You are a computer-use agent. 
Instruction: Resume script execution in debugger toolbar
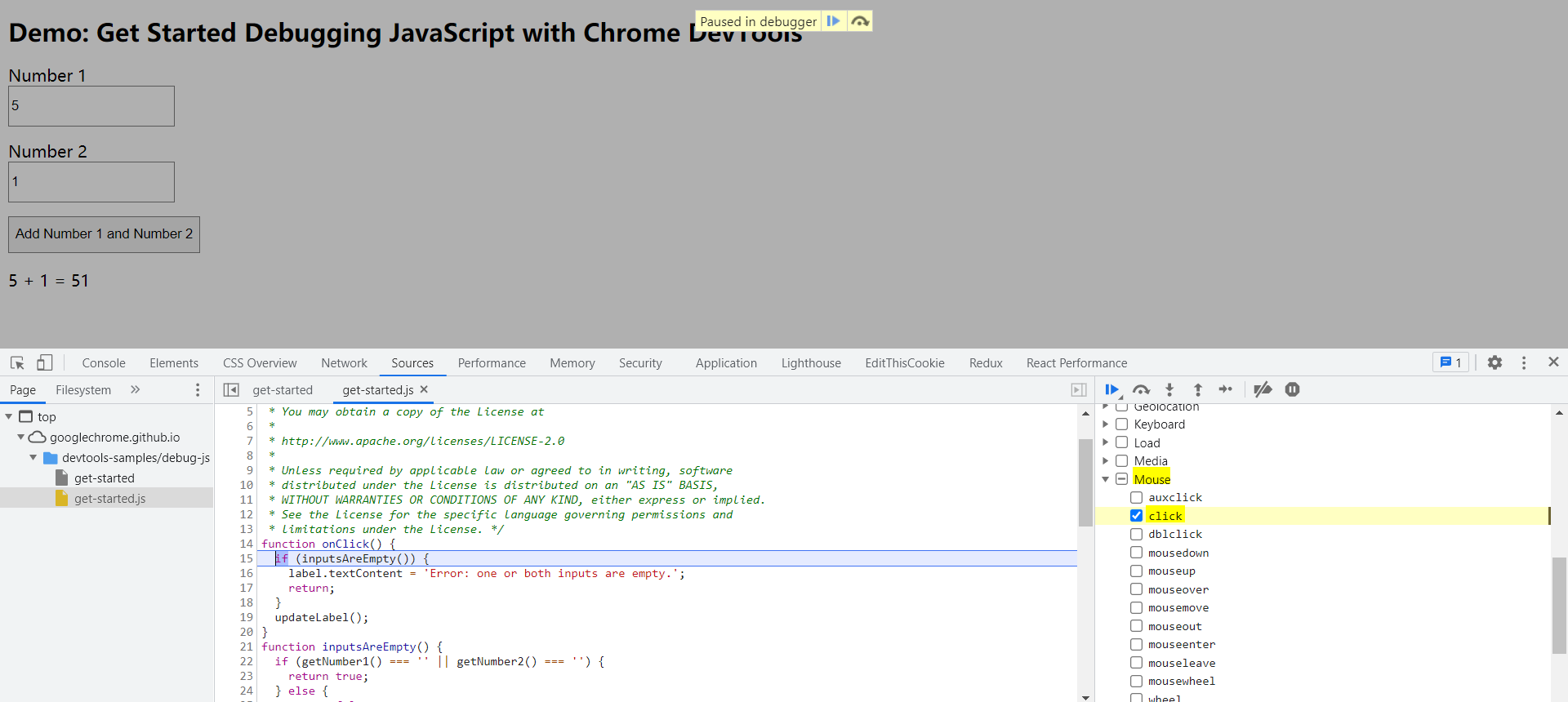coord(1112,390)
